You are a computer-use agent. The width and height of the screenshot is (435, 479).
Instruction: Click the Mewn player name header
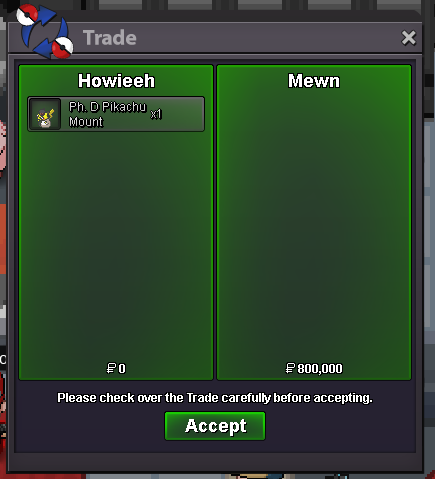(x=314, y=81)
